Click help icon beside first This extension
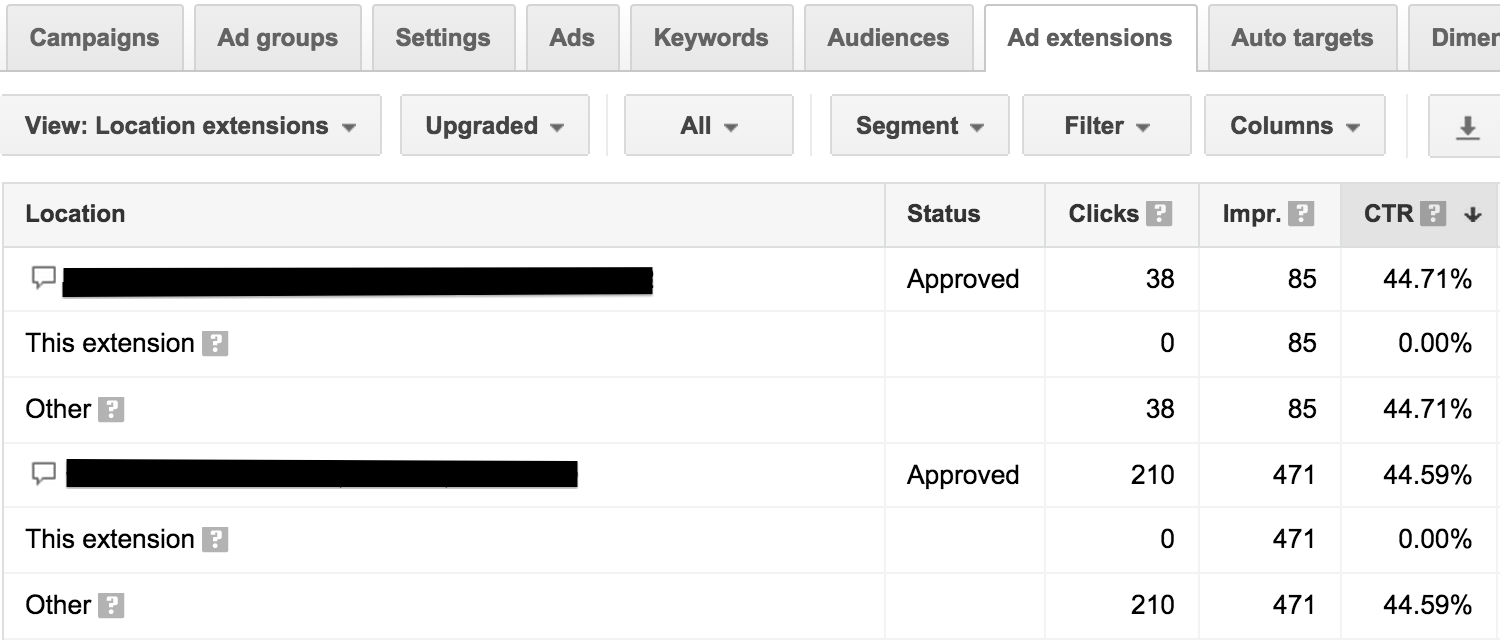1500x640 pixels. point(215,344)
